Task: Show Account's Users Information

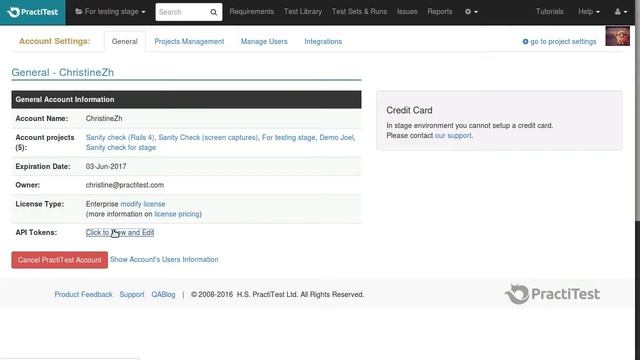Action: (x=164, y=259)
